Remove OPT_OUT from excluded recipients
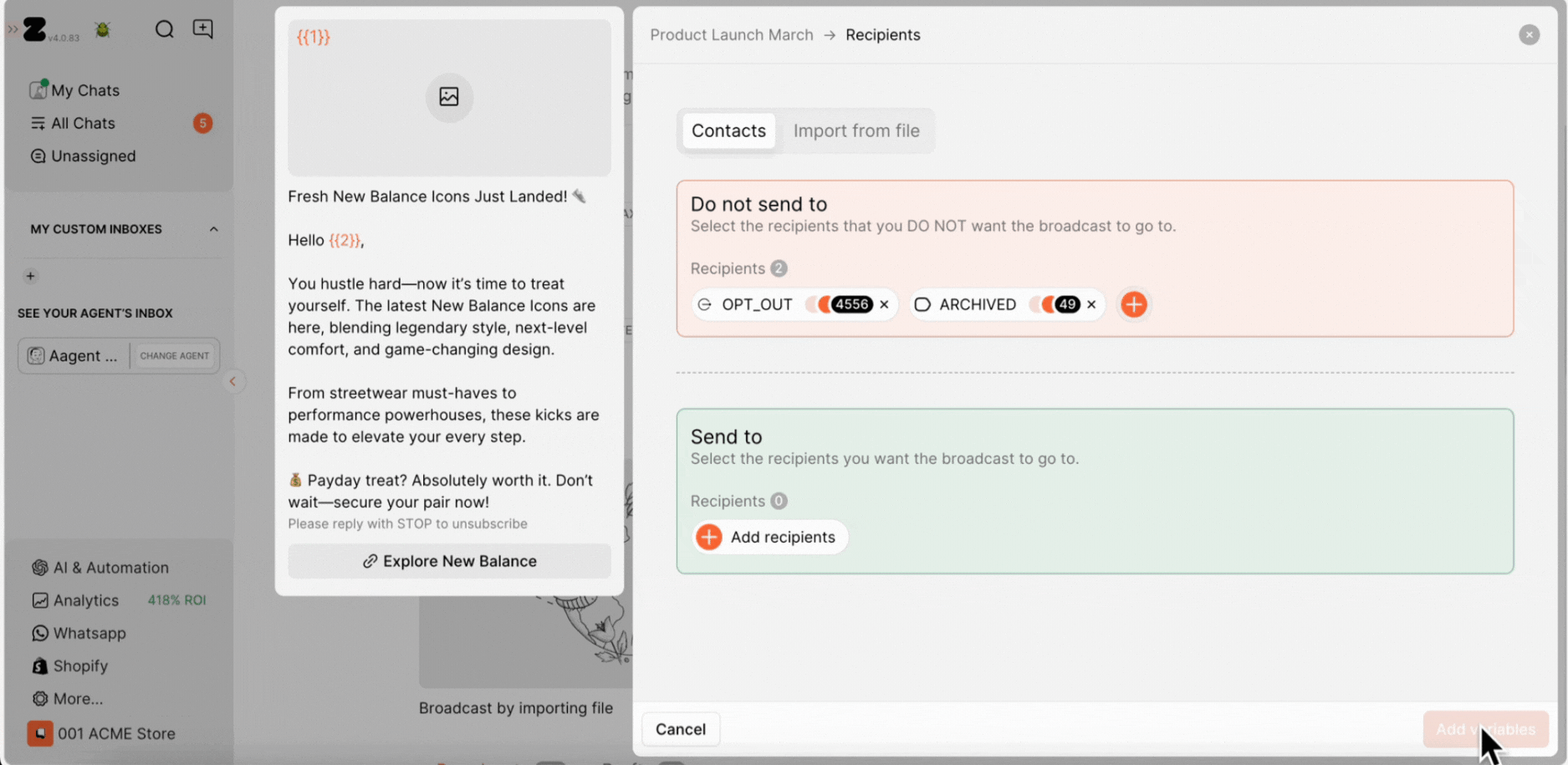1568x765 pixels. click(884, 304)
